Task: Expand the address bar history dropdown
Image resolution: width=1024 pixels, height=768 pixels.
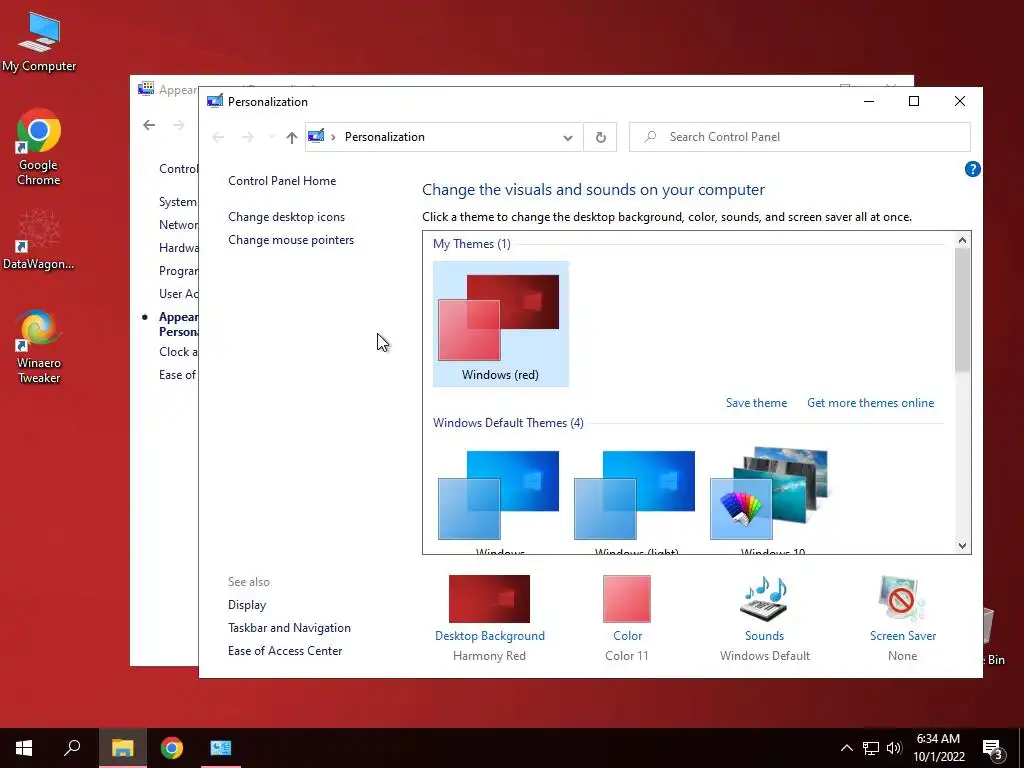Action: (568, 137)
